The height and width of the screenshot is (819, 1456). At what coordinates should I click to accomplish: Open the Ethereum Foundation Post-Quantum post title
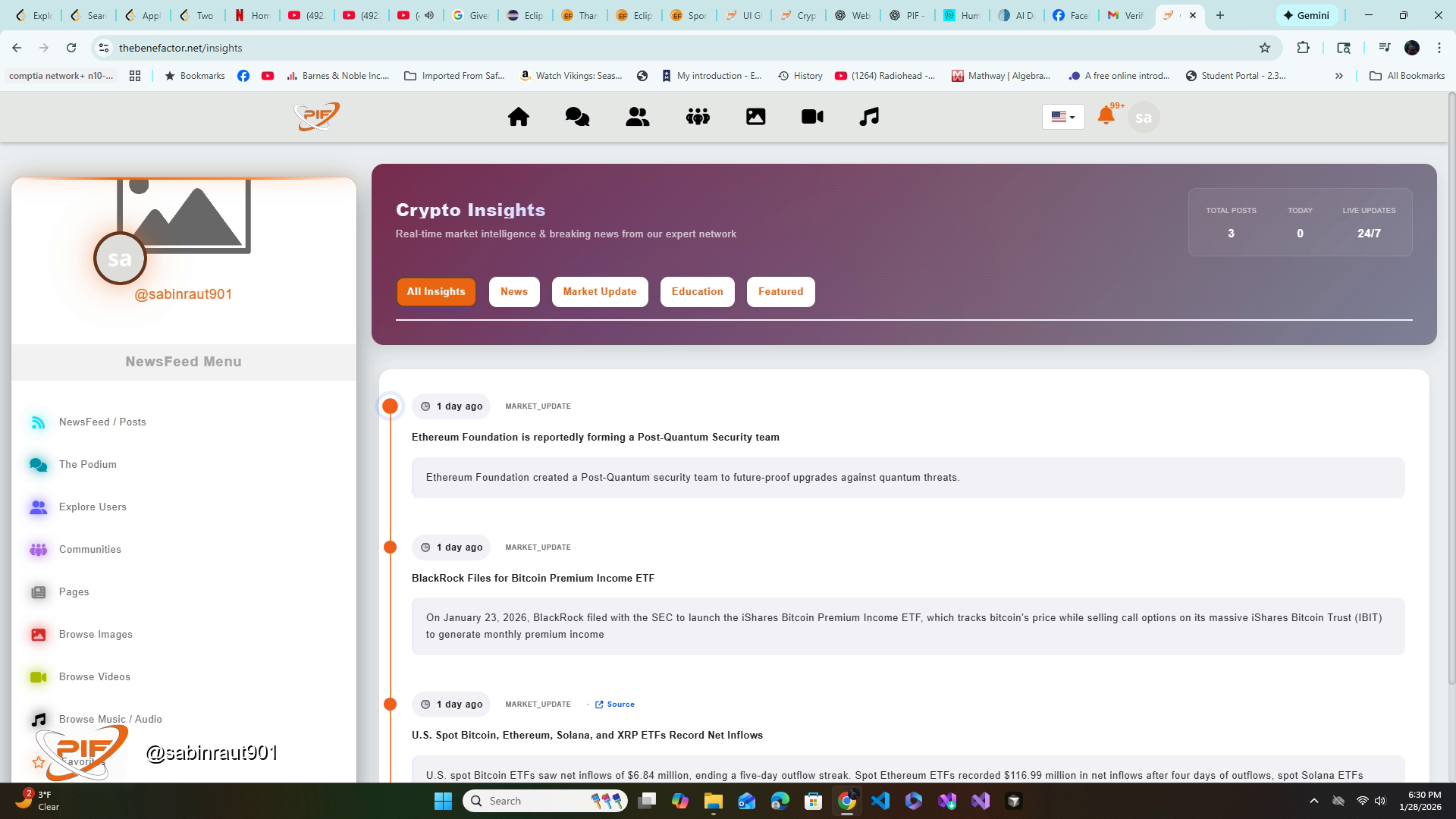[x=595, y=438]
